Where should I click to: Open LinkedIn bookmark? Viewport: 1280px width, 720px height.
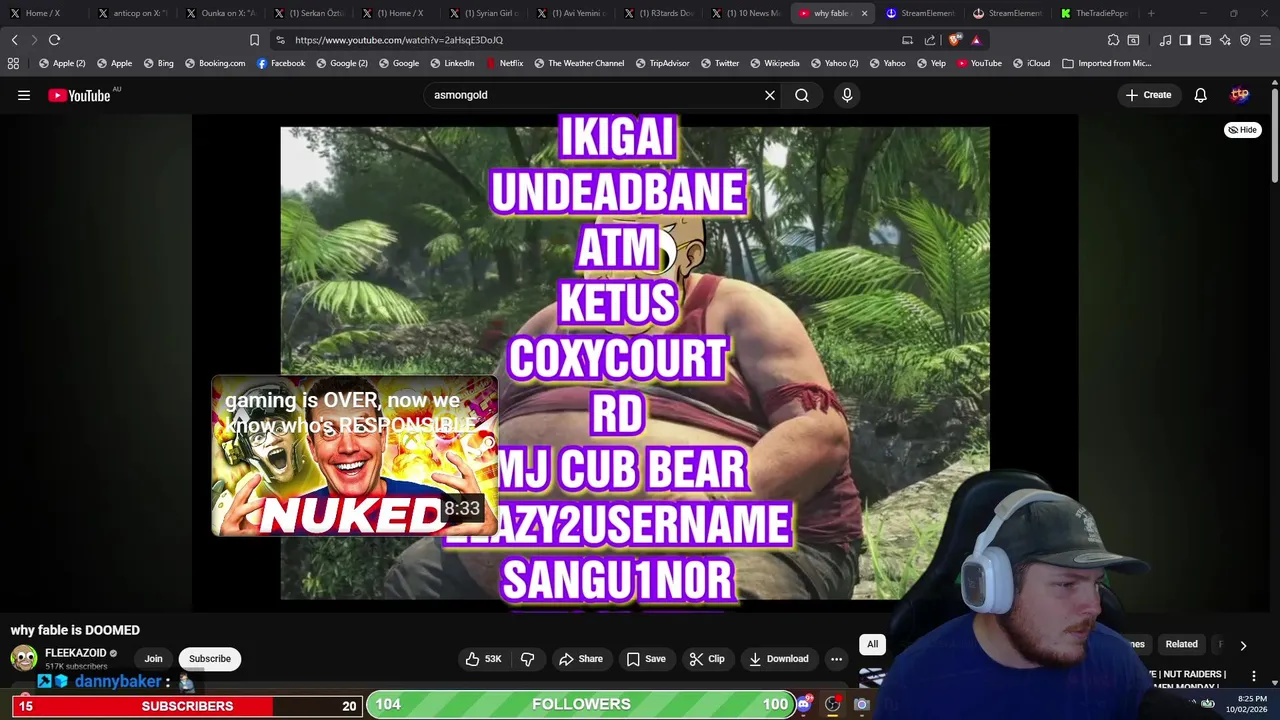pyautogui.click(x=452, y=63)
